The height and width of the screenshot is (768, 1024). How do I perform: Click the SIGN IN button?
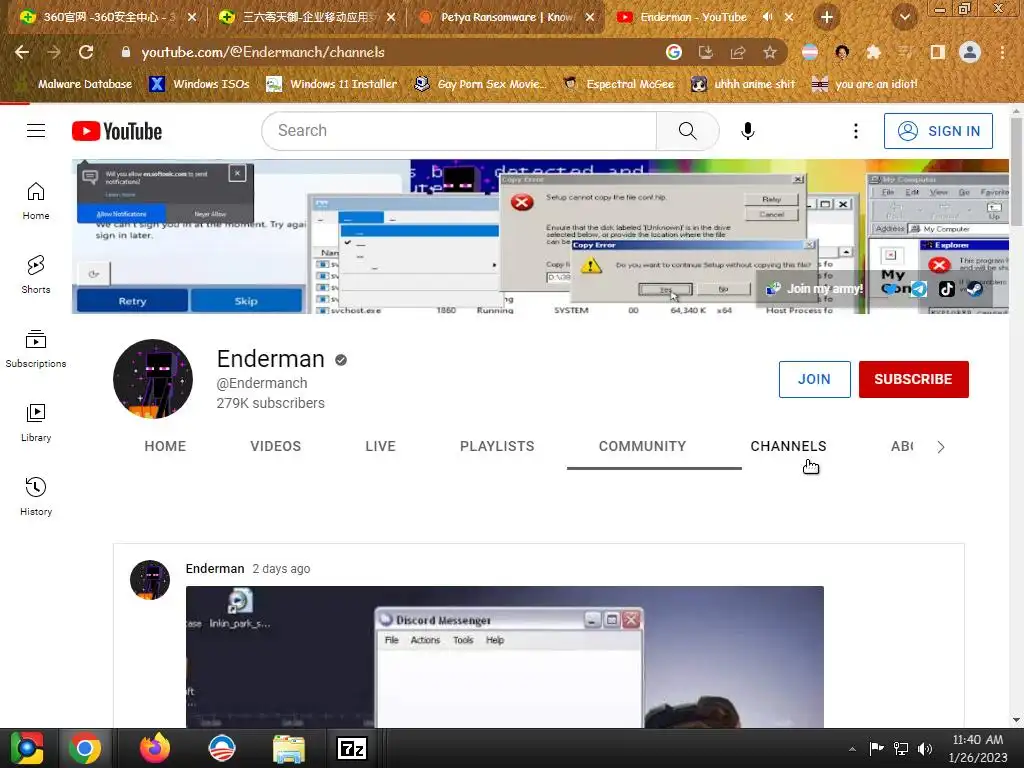coord(938,131)
